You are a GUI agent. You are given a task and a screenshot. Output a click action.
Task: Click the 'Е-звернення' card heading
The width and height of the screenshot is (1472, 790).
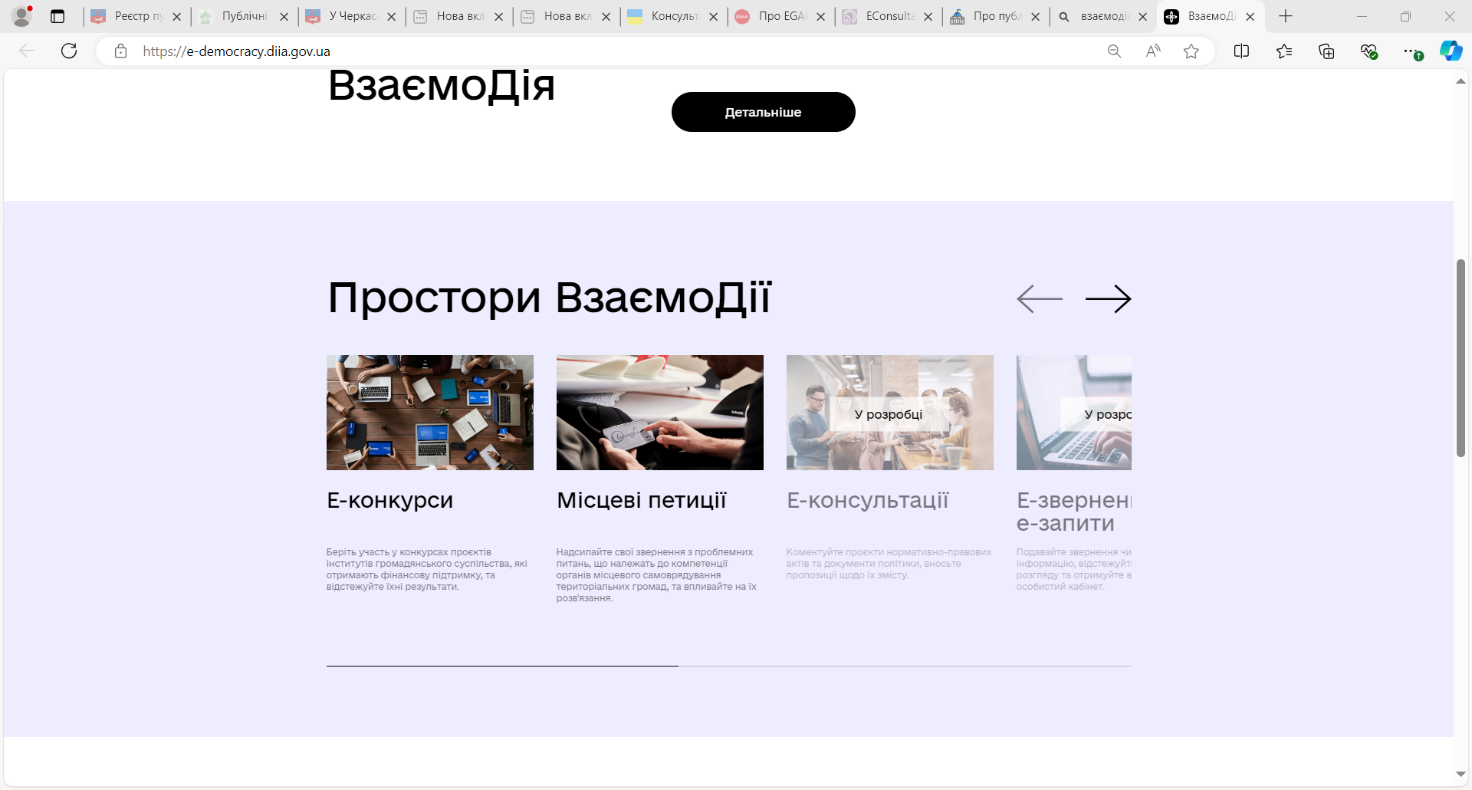pyautogui.click(x=1074, y=511)
